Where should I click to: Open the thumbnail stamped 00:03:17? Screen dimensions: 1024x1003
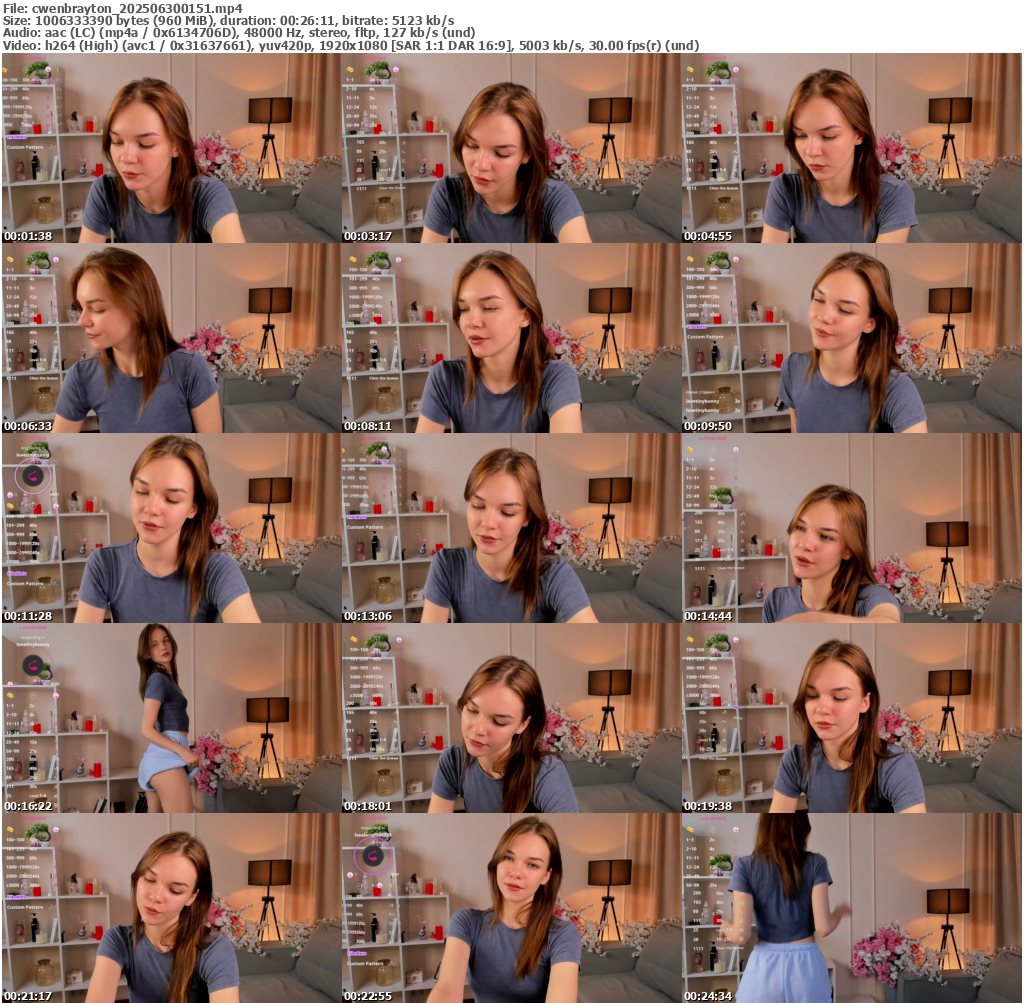pos(511,148)
